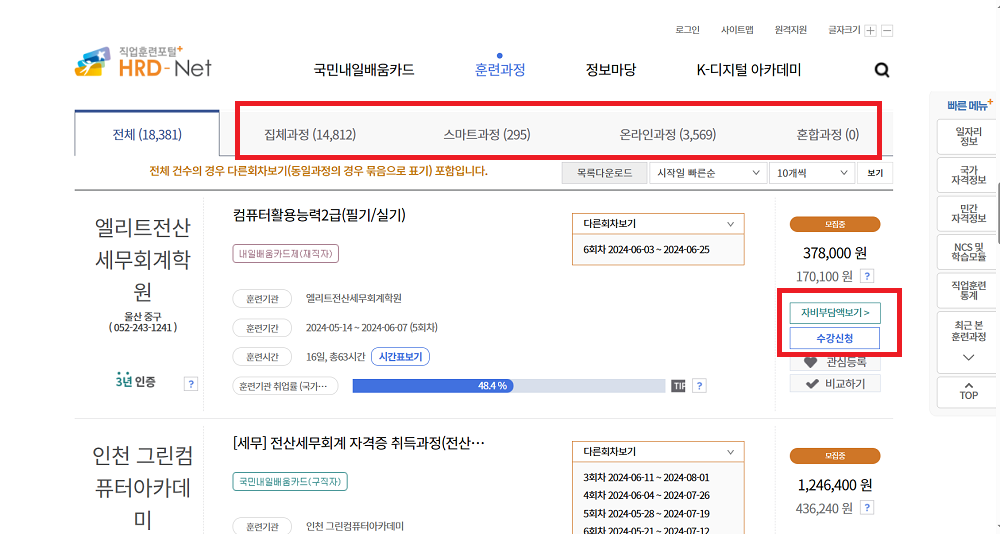Open 정보마당 menu

coord(610,70)
